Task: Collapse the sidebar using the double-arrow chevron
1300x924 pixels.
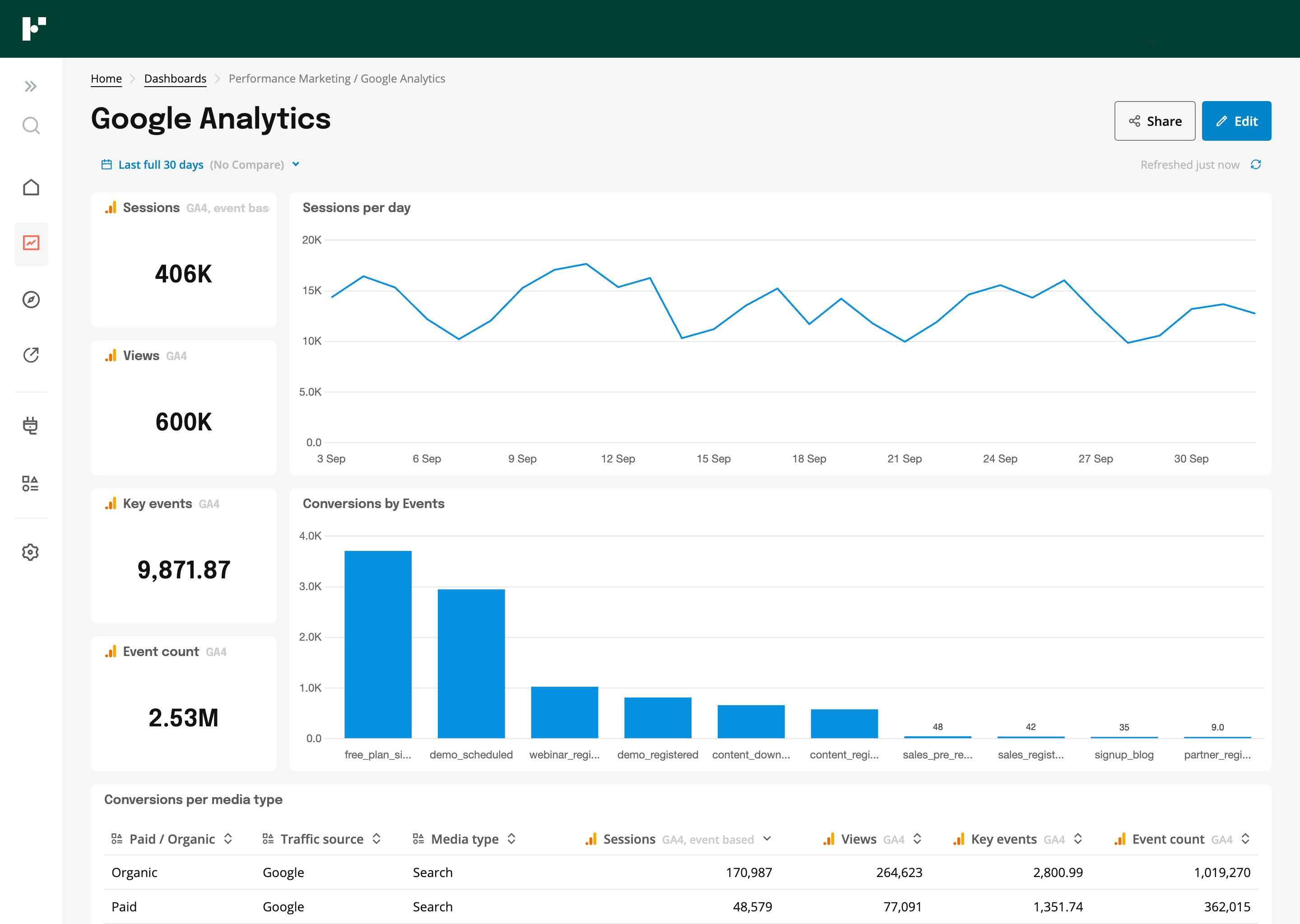Action: 31,86
